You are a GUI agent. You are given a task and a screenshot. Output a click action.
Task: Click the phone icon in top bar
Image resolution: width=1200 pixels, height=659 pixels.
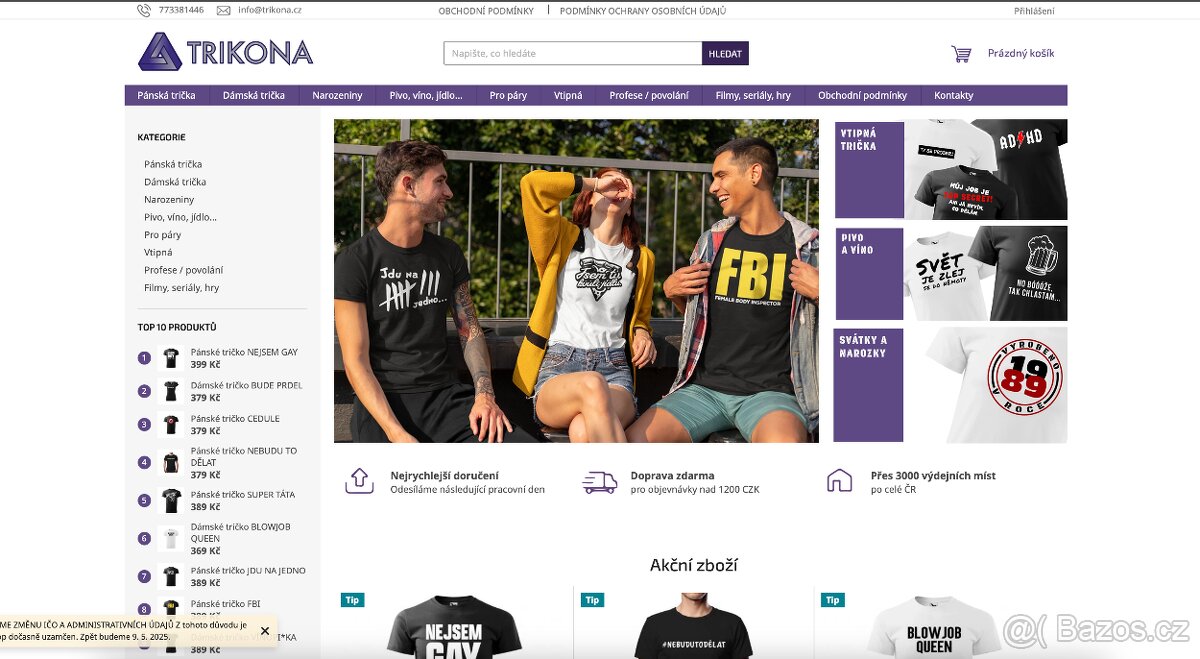pos(144,10)
